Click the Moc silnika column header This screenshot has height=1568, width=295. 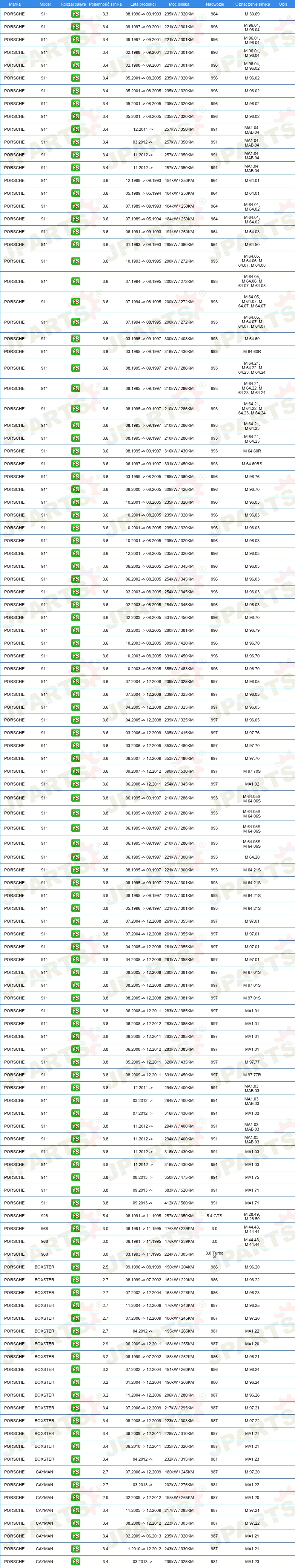(x=178, y=4)
